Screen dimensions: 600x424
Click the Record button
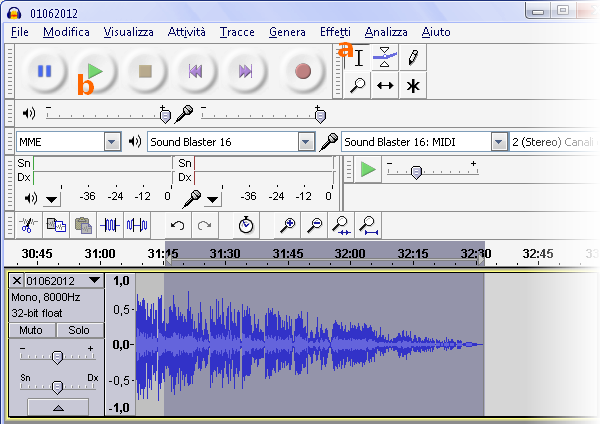pyautogui.click(x=302, y=71)
